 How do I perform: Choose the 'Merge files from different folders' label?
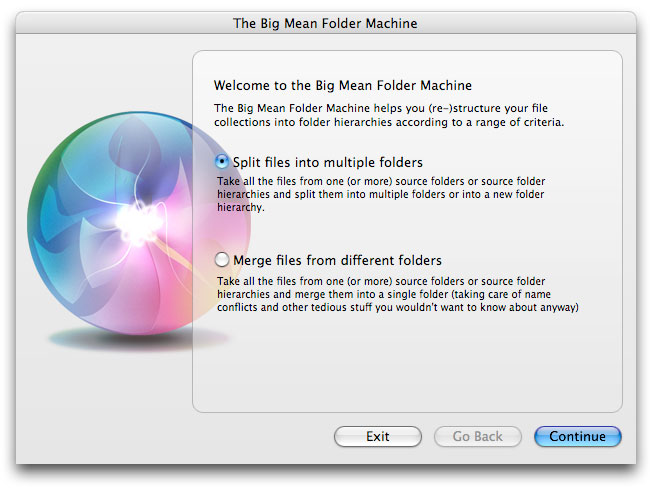tap(337, 260)
